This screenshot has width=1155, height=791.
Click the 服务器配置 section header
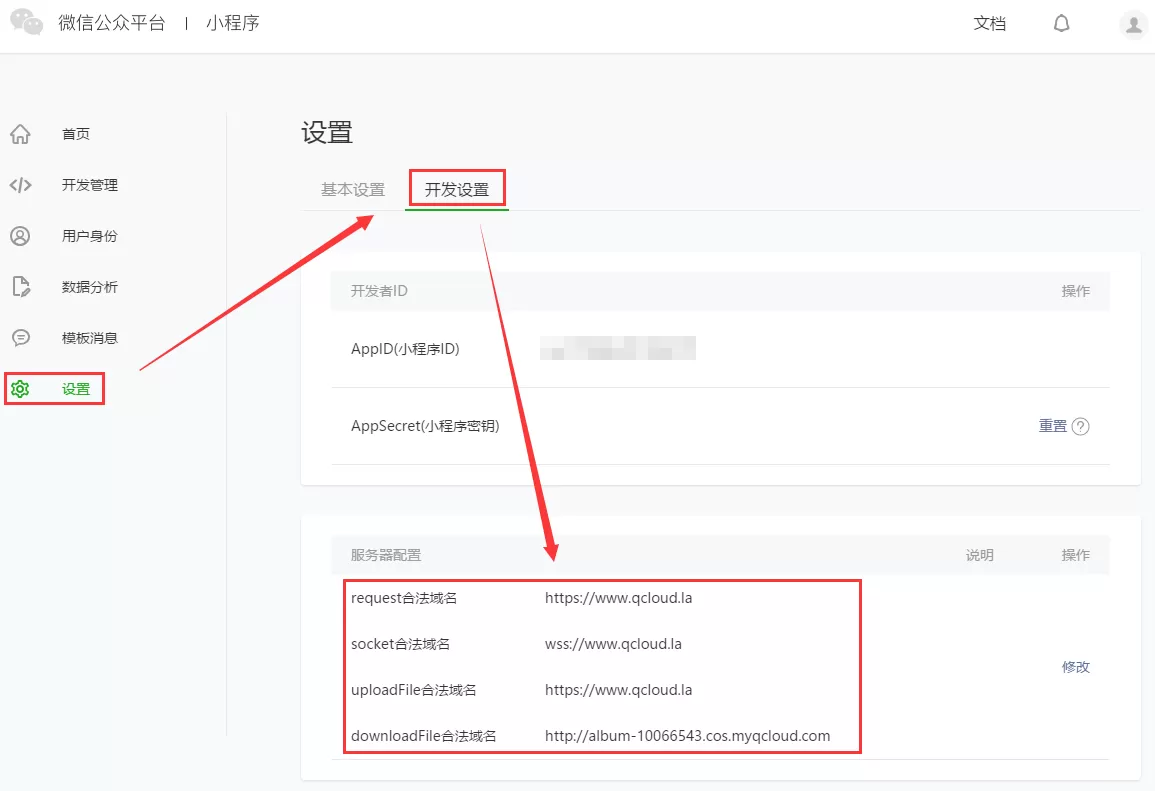(x=386, y=555)
